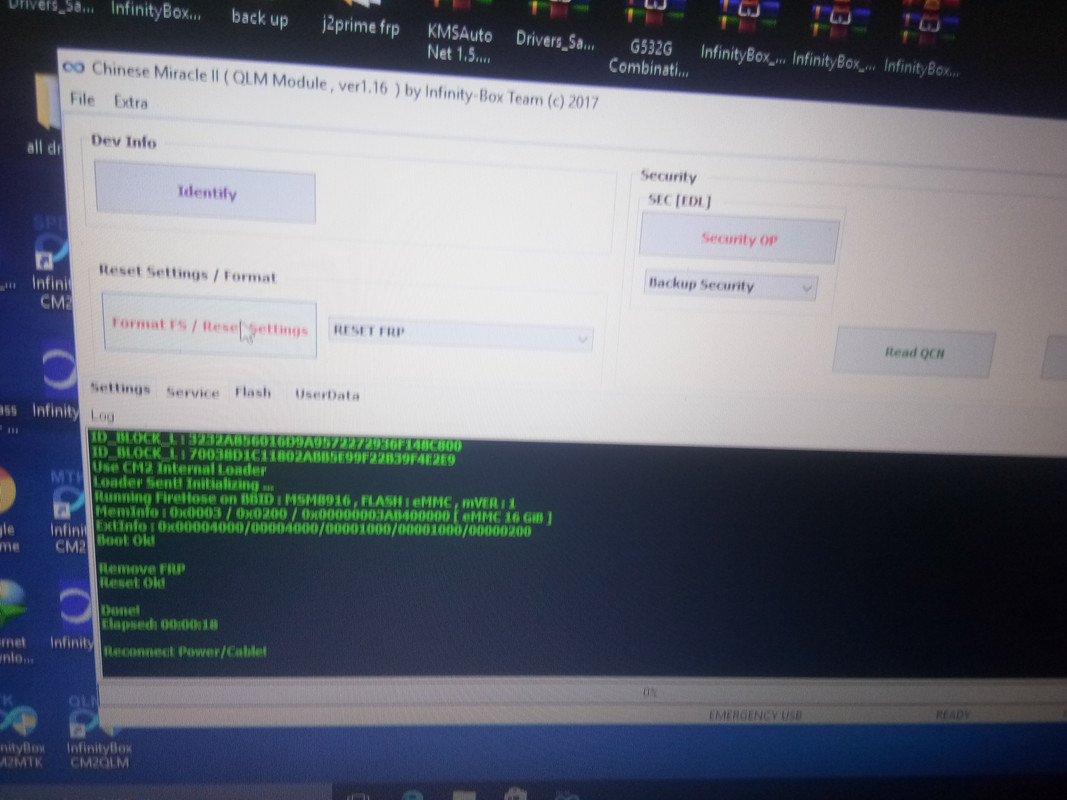The height and width of the screenshot is (800, 1067).
Task: Click the 'Remove FRP' log line
Action: coord(142,568)
